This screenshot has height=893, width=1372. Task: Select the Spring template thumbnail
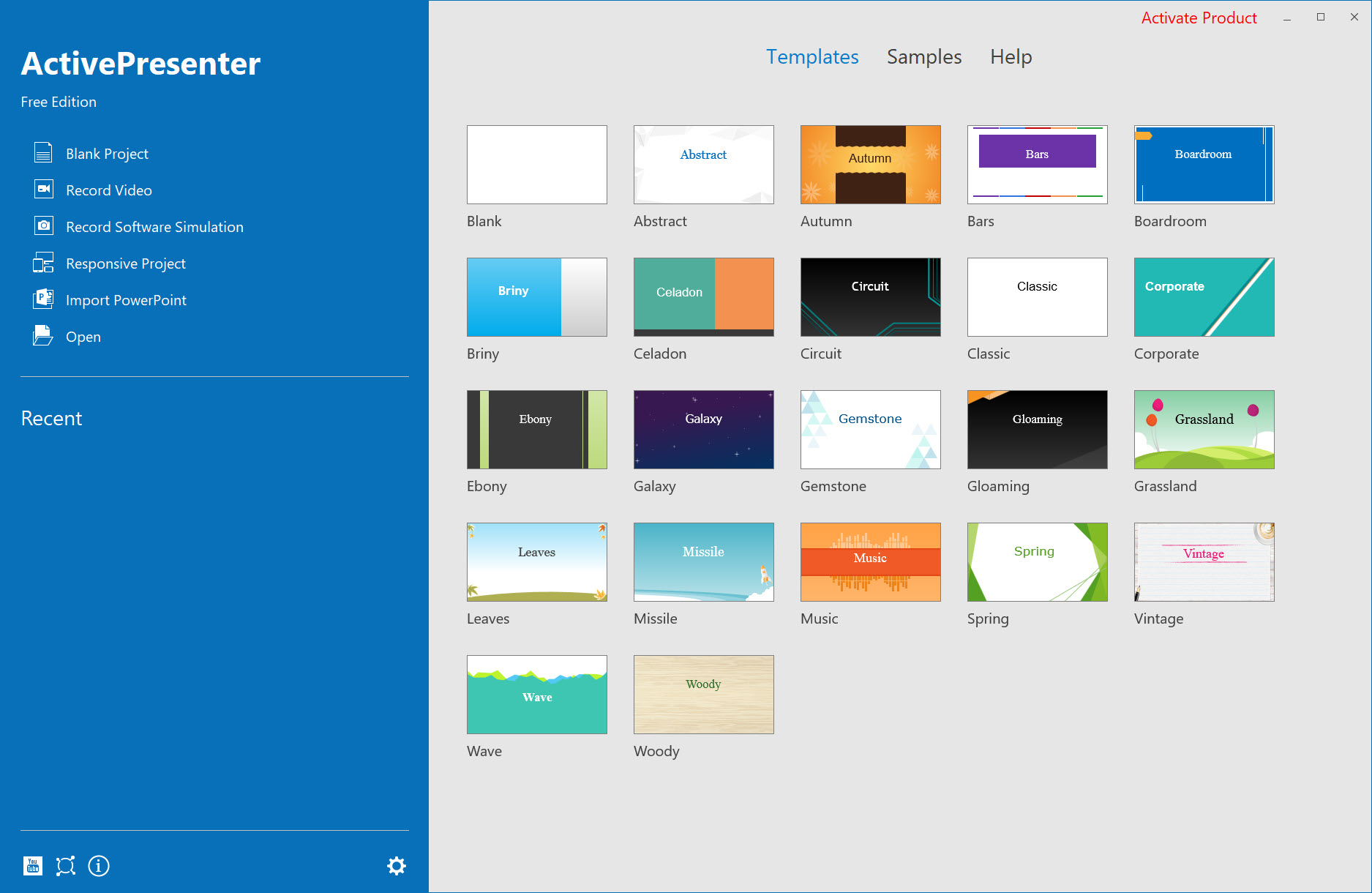click(x=1038, y=562)
